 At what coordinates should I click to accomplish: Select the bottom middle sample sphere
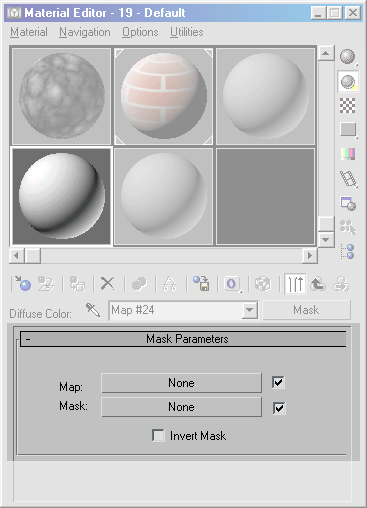click(x=163, y=196)
